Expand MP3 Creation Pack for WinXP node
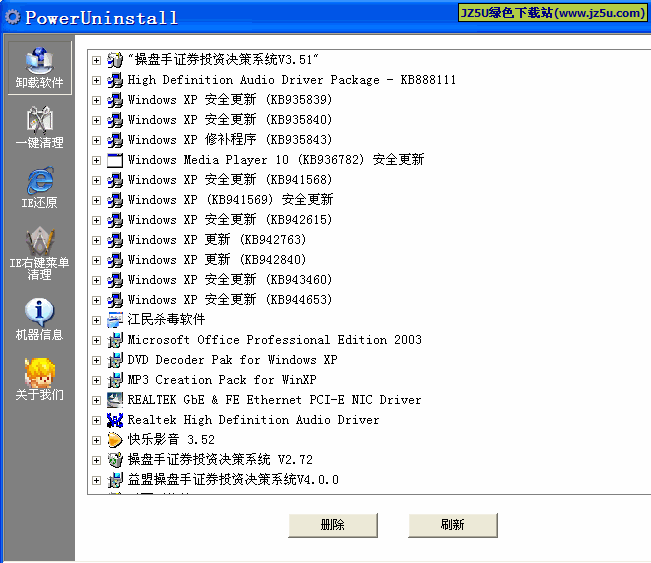 coord(96,380)
